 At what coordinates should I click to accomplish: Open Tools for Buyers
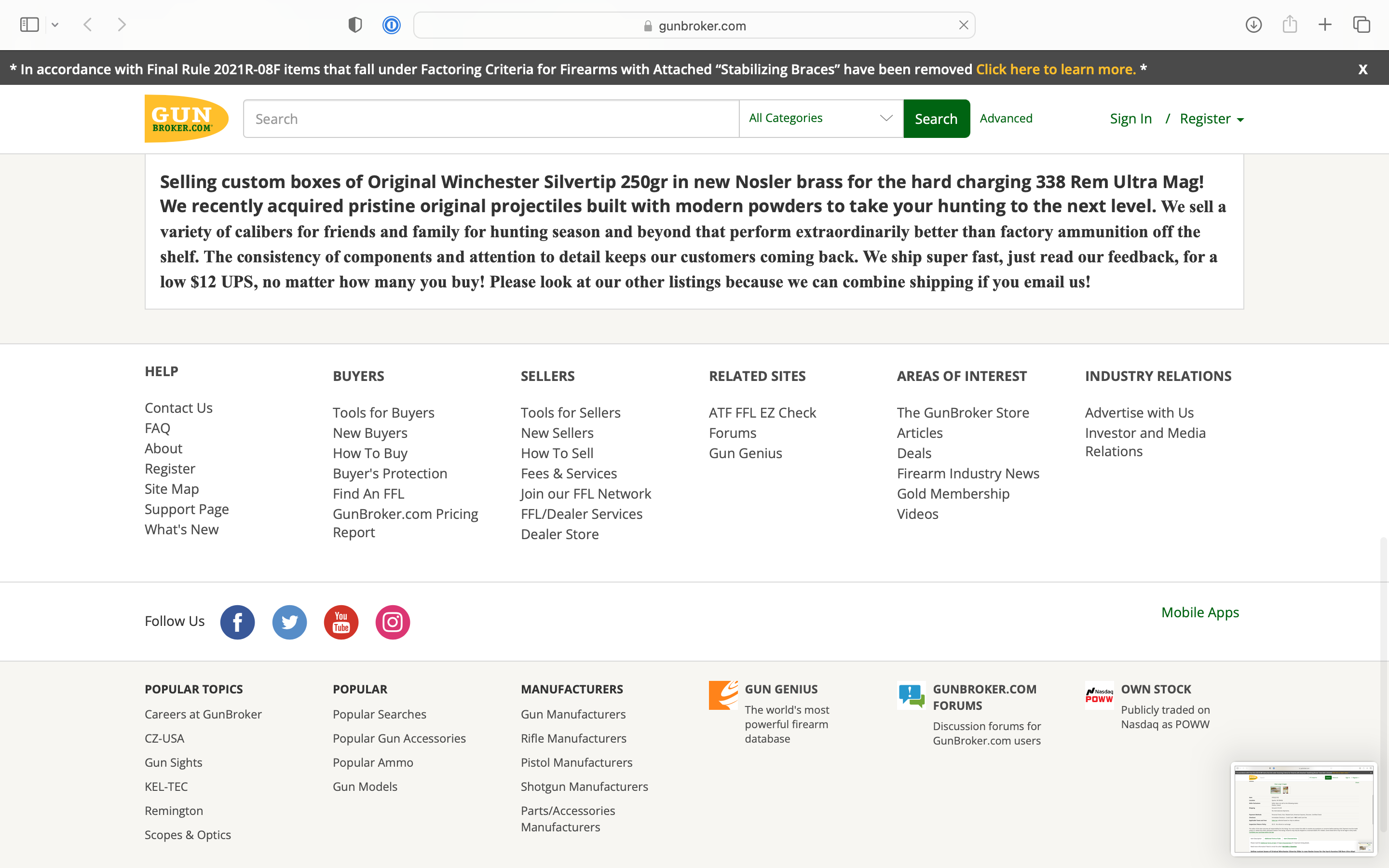click(x=383, y=413)
